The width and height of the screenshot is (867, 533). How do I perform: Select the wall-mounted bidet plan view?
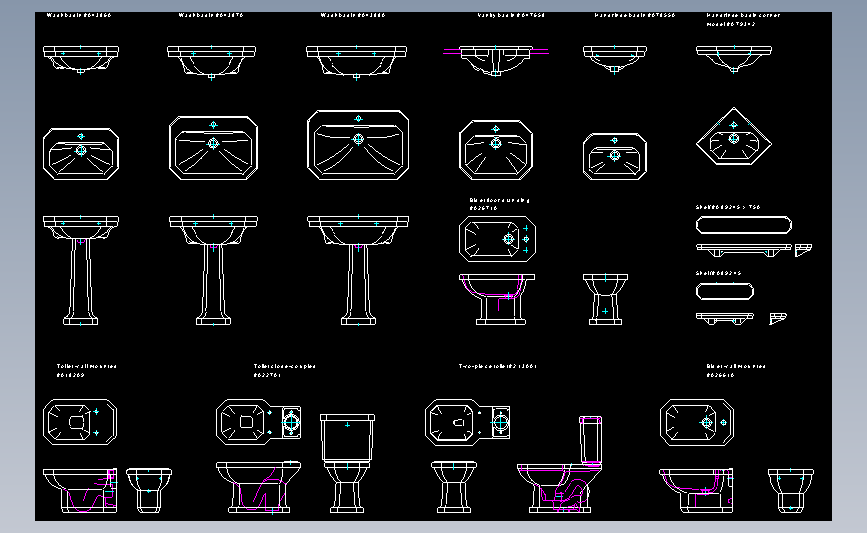(x=697, y=422)
